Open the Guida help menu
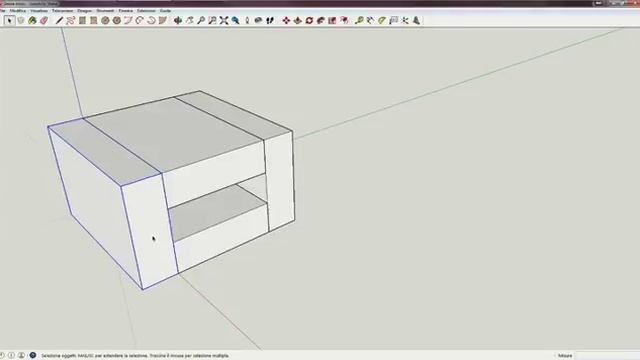This screenshot has height=360, width=640. pos(165,11)
